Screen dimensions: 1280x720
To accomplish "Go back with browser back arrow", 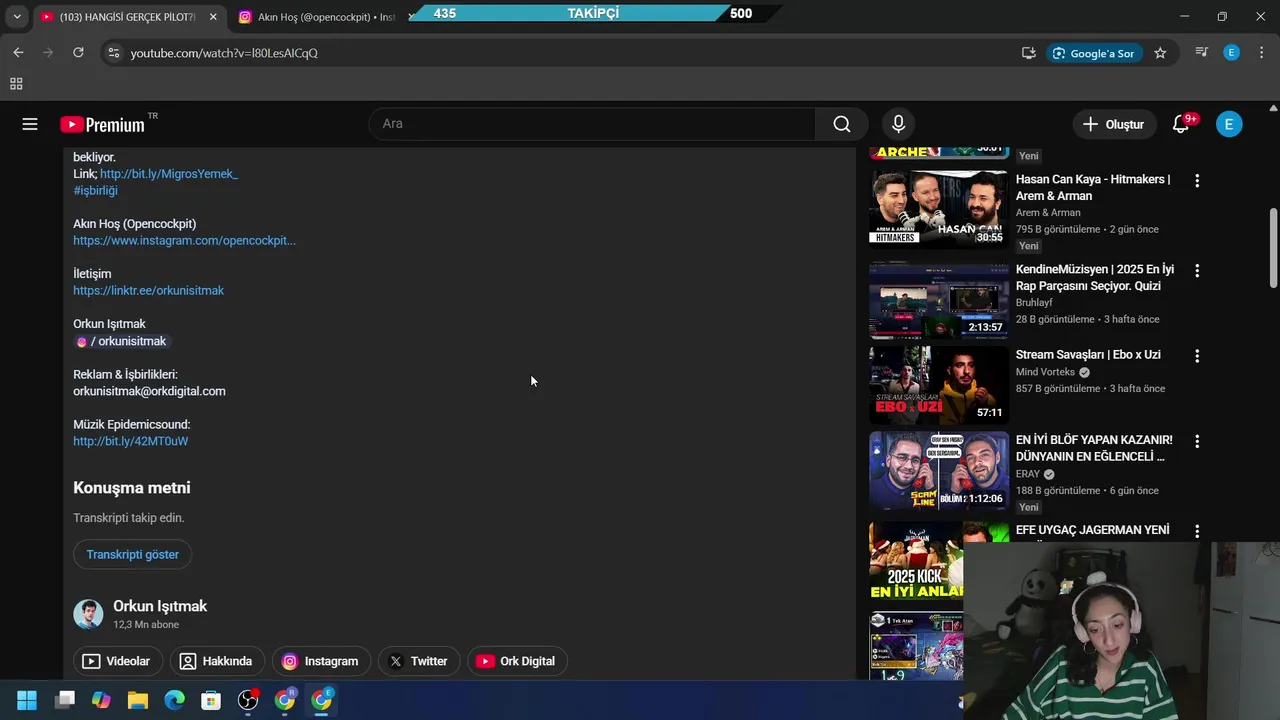I will (18, 53).
